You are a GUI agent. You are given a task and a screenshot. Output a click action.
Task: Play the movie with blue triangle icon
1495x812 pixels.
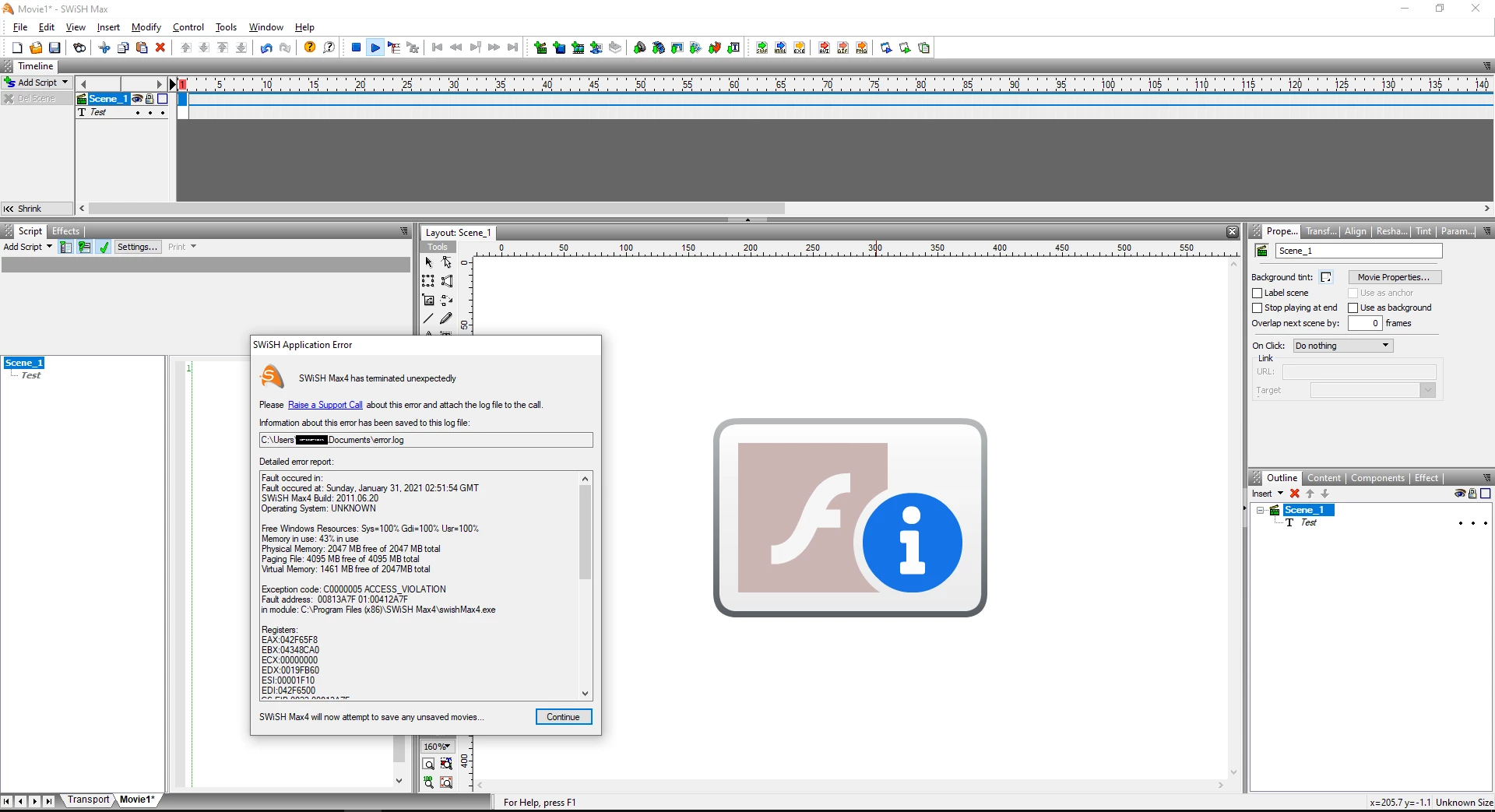pyautogui.click(x=375, y=48)
